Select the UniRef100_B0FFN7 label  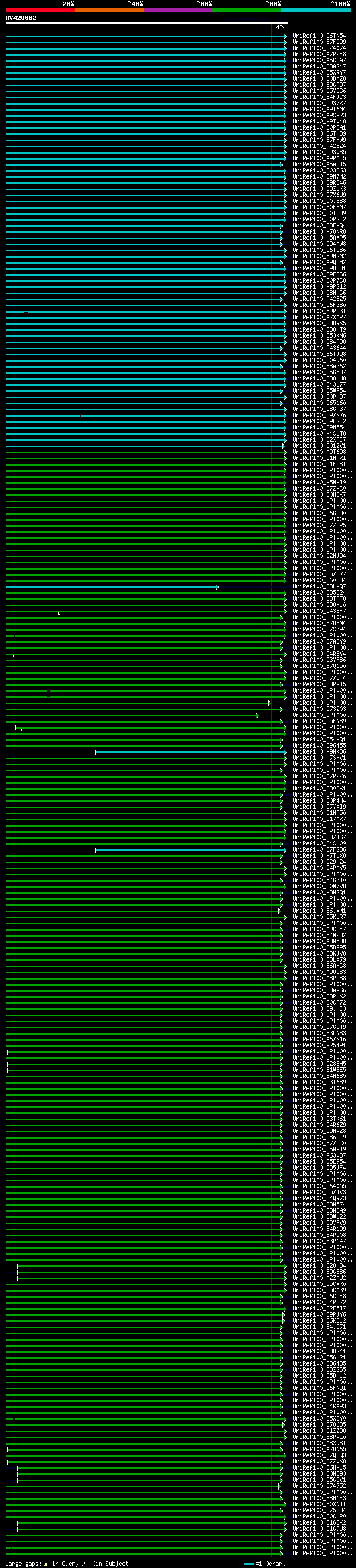(319, 207)
